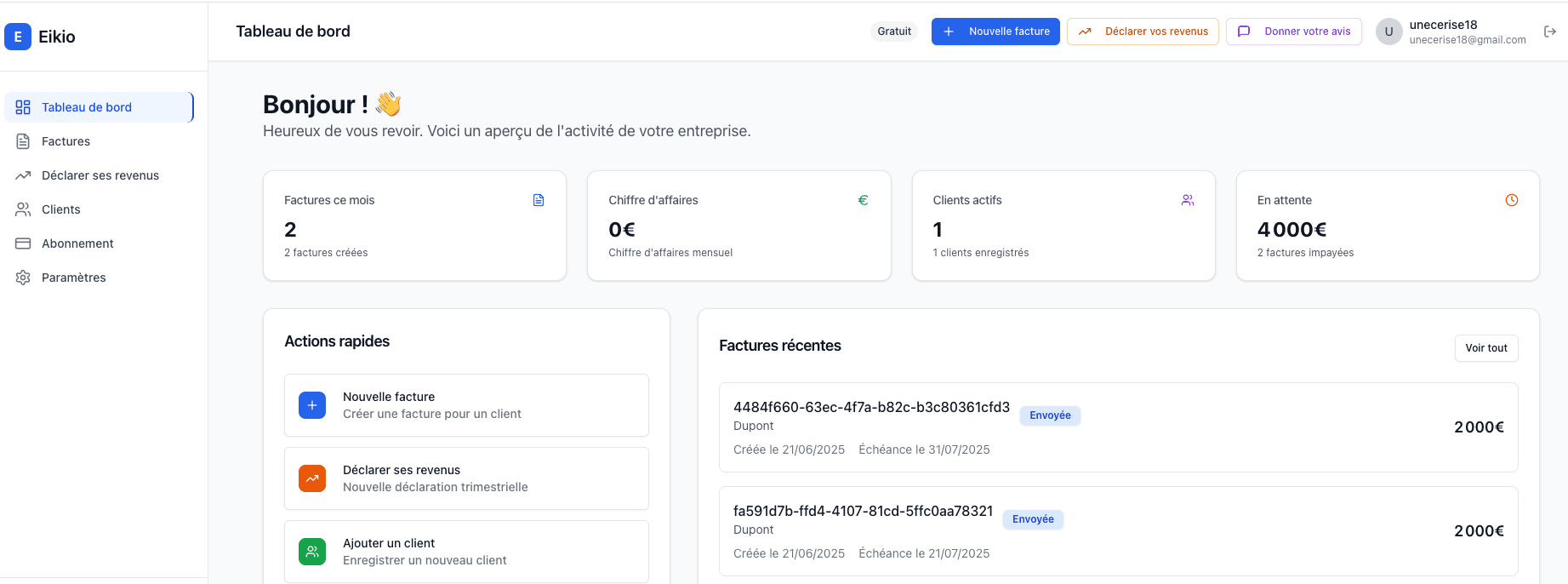Click the users icon in Clients actifs card
Screen dimensions: 1568x584
tap(1188, 200)
